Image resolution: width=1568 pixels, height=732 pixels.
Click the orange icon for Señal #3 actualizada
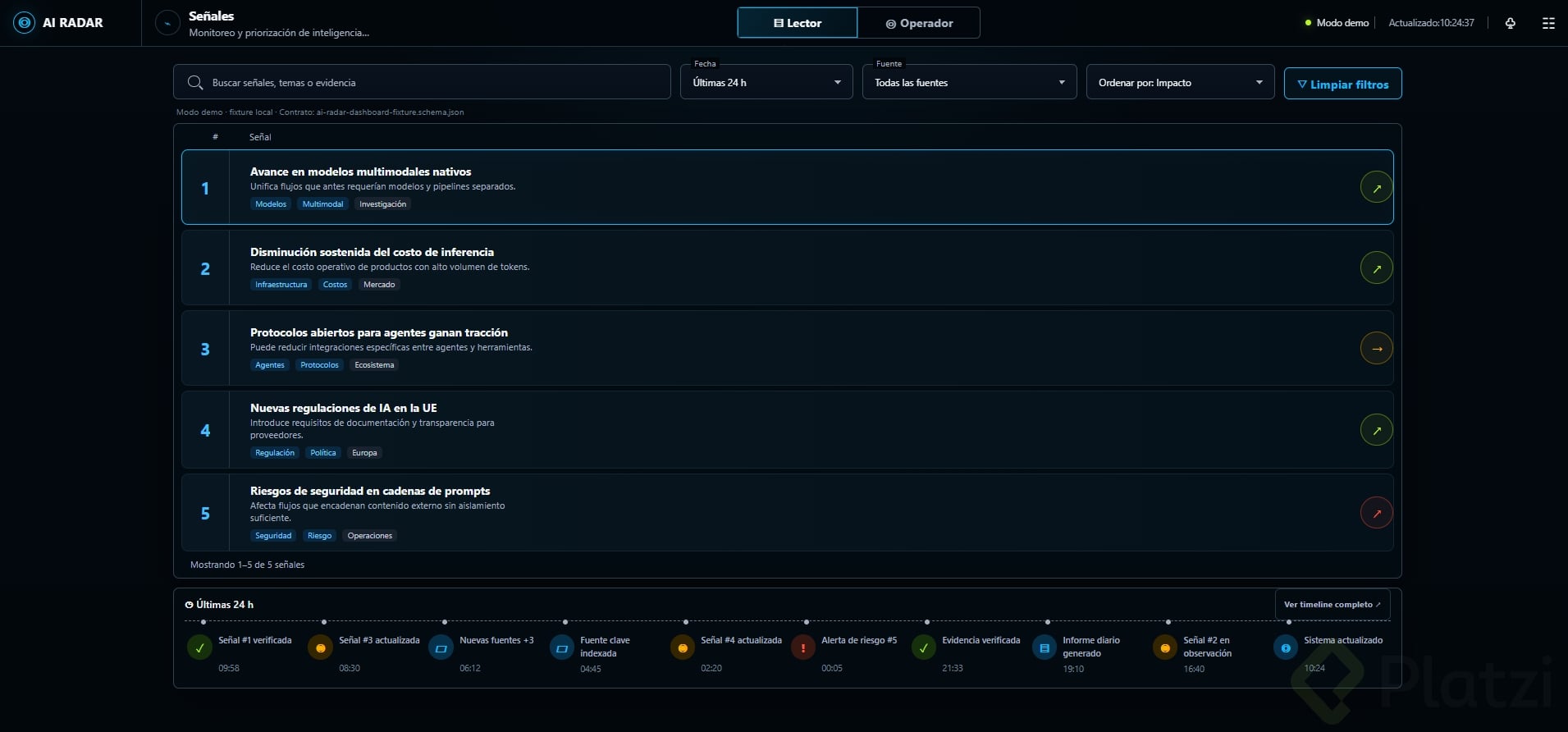coord(320,647)
